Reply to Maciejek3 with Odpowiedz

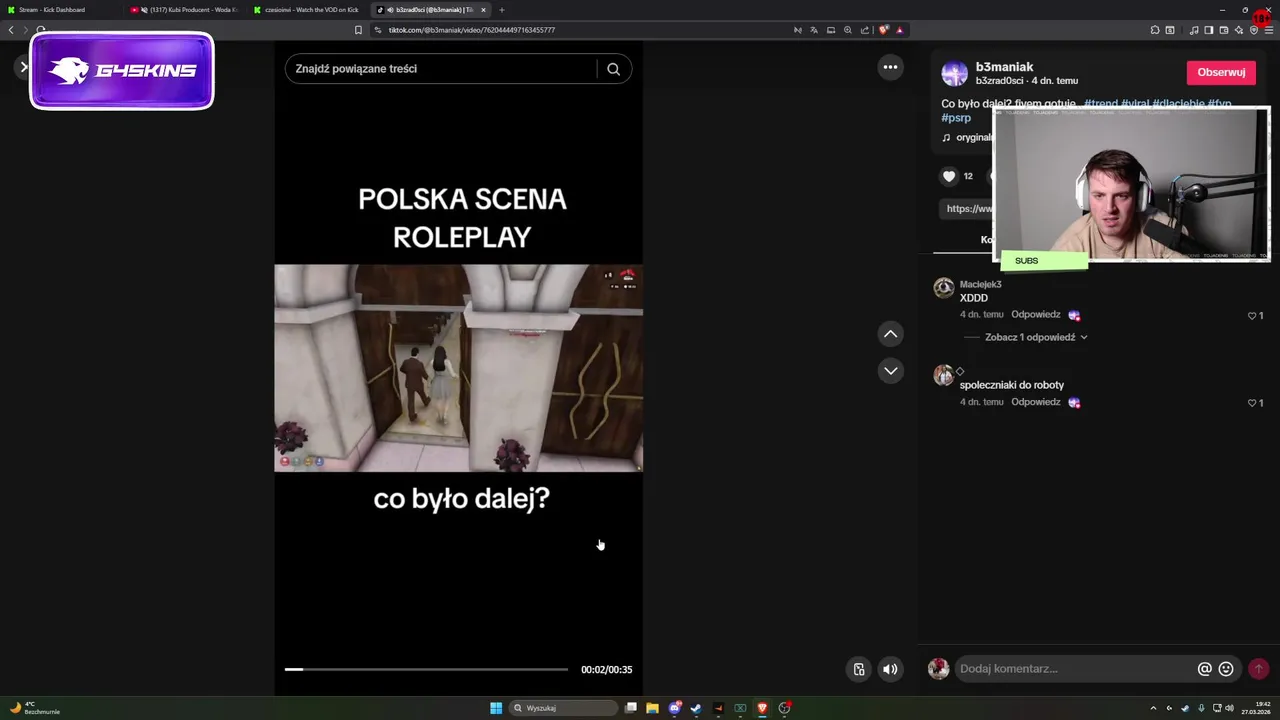[x=1036, y=314]
